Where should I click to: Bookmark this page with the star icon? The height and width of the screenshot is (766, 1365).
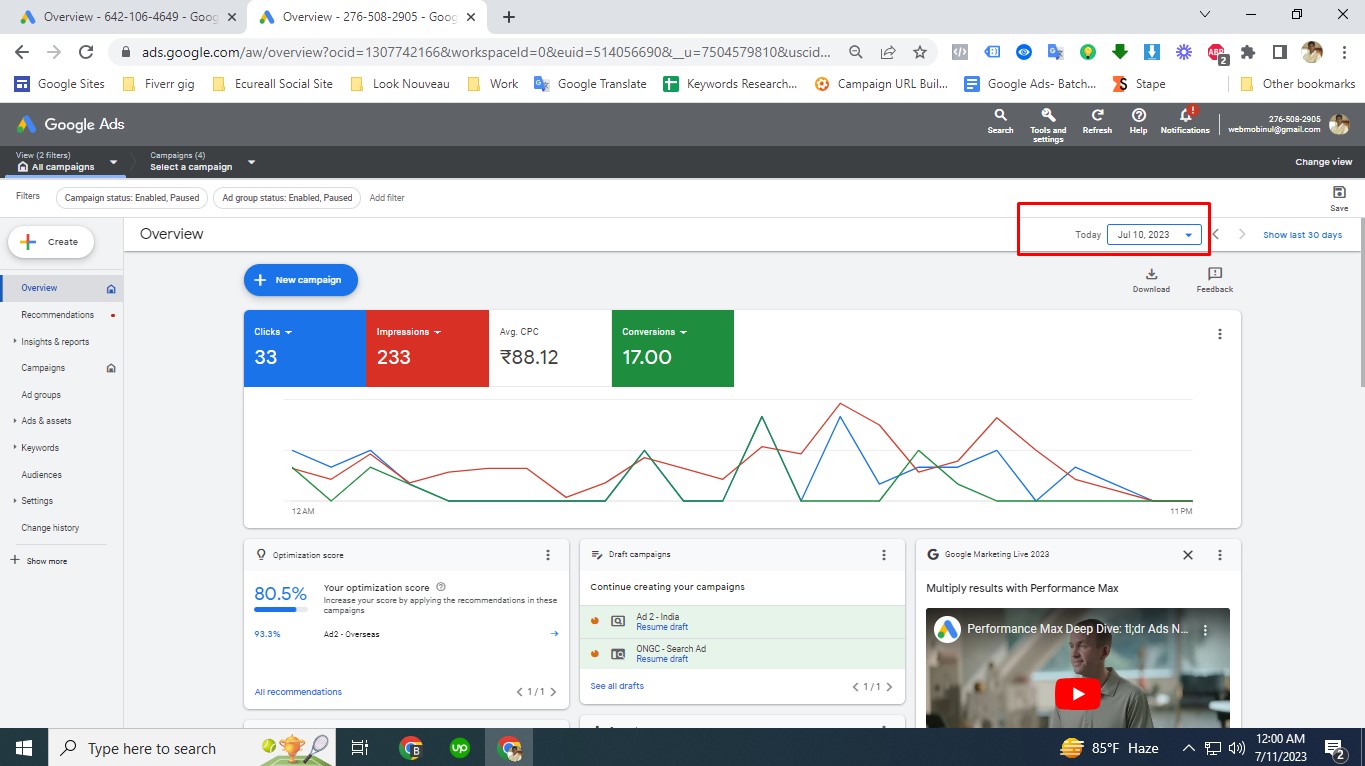919,52
